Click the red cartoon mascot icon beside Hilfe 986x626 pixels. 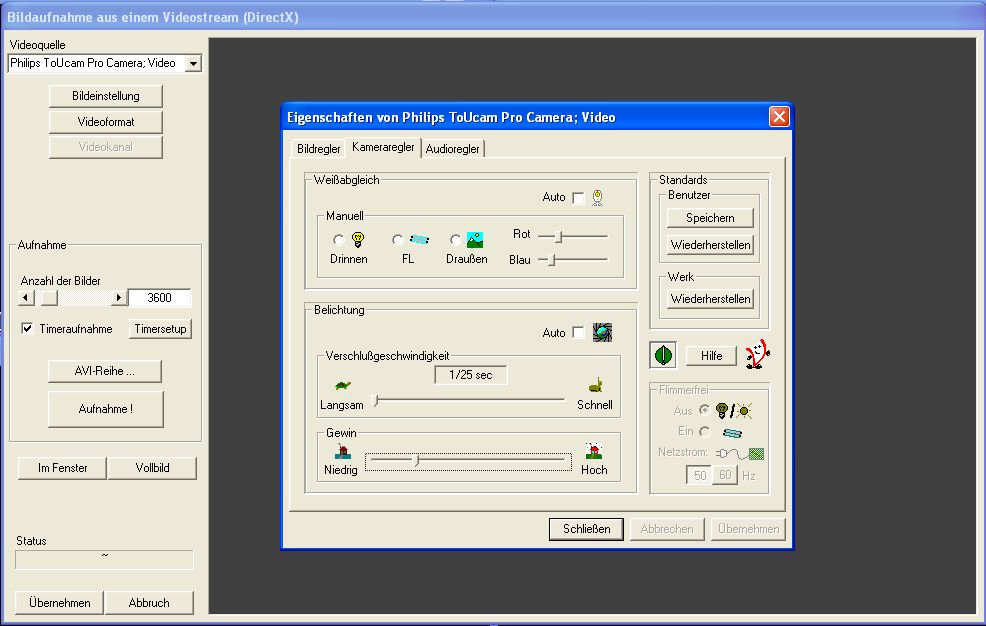point(758,355)
